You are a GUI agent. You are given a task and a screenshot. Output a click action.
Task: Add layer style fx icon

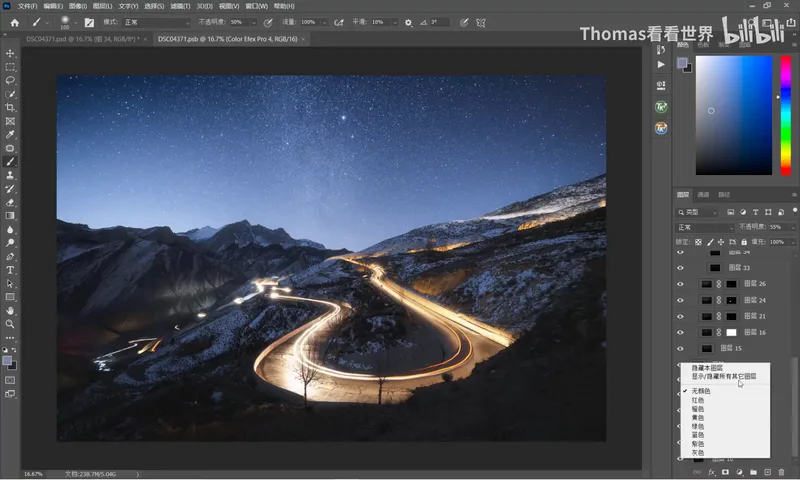[x=712, y=472]
